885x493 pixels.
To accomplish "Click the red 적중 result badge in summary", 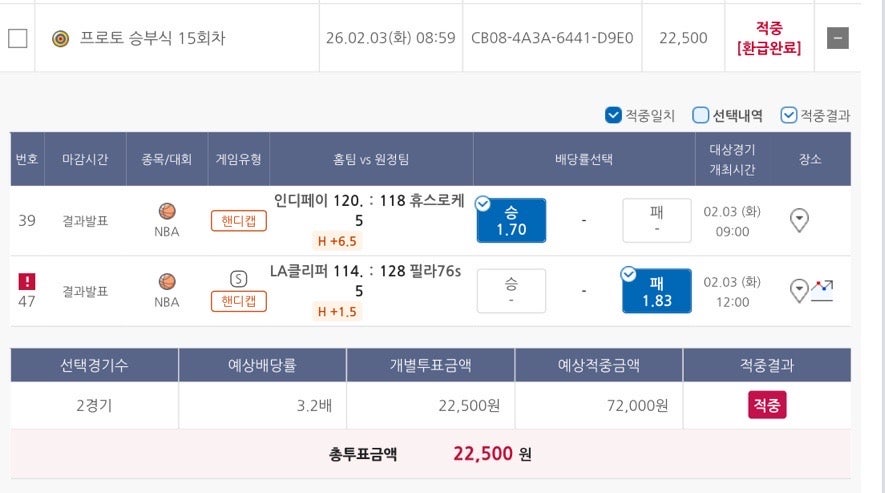I will pyautogui.click(x=767, y=404).
